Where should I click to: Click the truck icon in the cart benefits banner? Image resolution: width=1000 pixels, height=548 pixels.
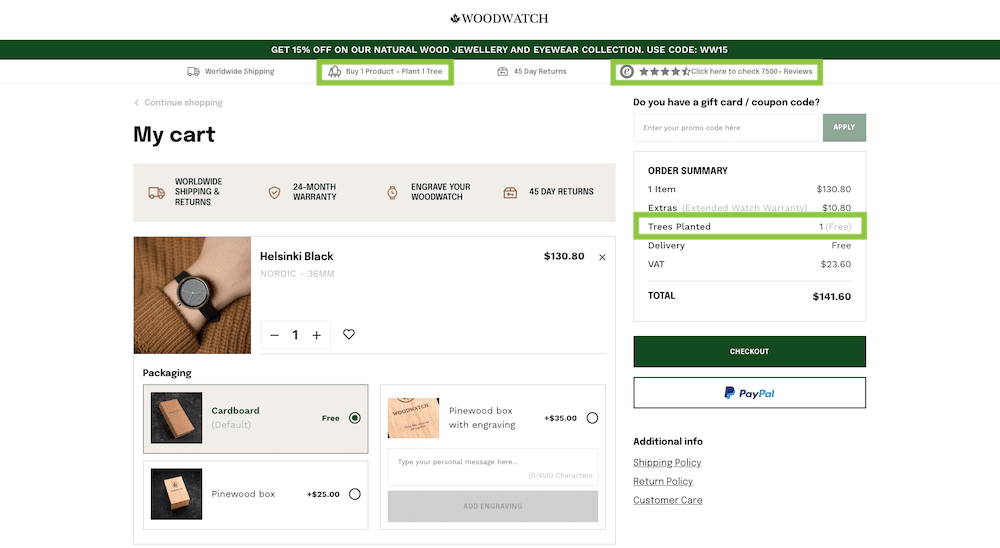click(156, 192)
